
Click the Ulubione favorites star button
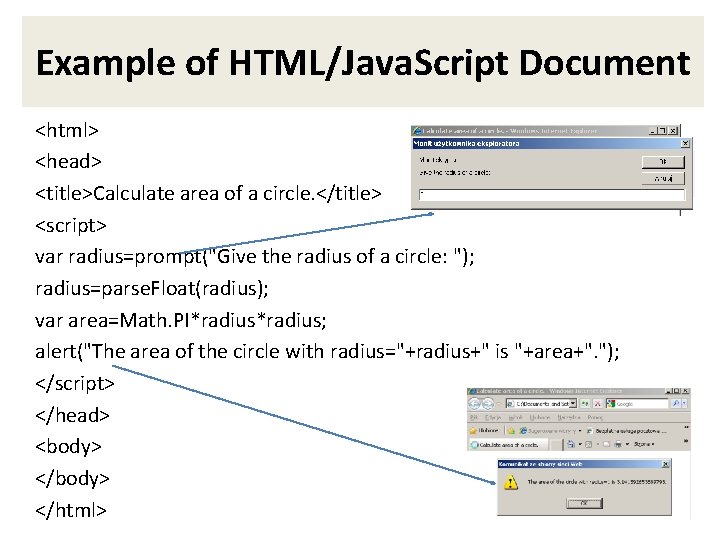coord(484,431)
